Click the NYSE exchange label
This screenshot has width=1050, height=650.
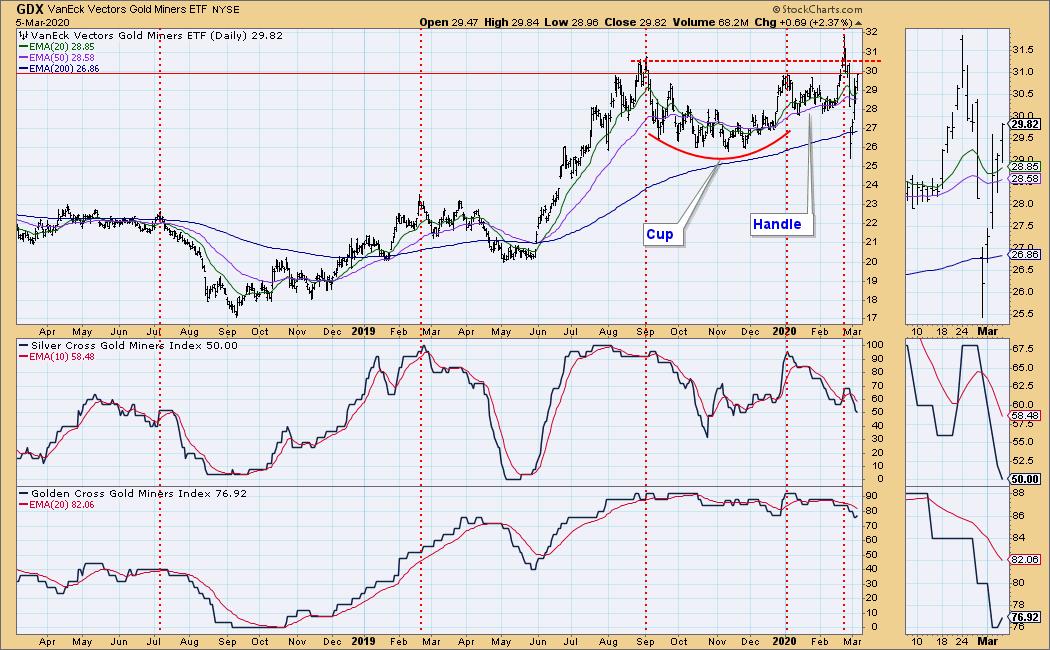(225, 10)
